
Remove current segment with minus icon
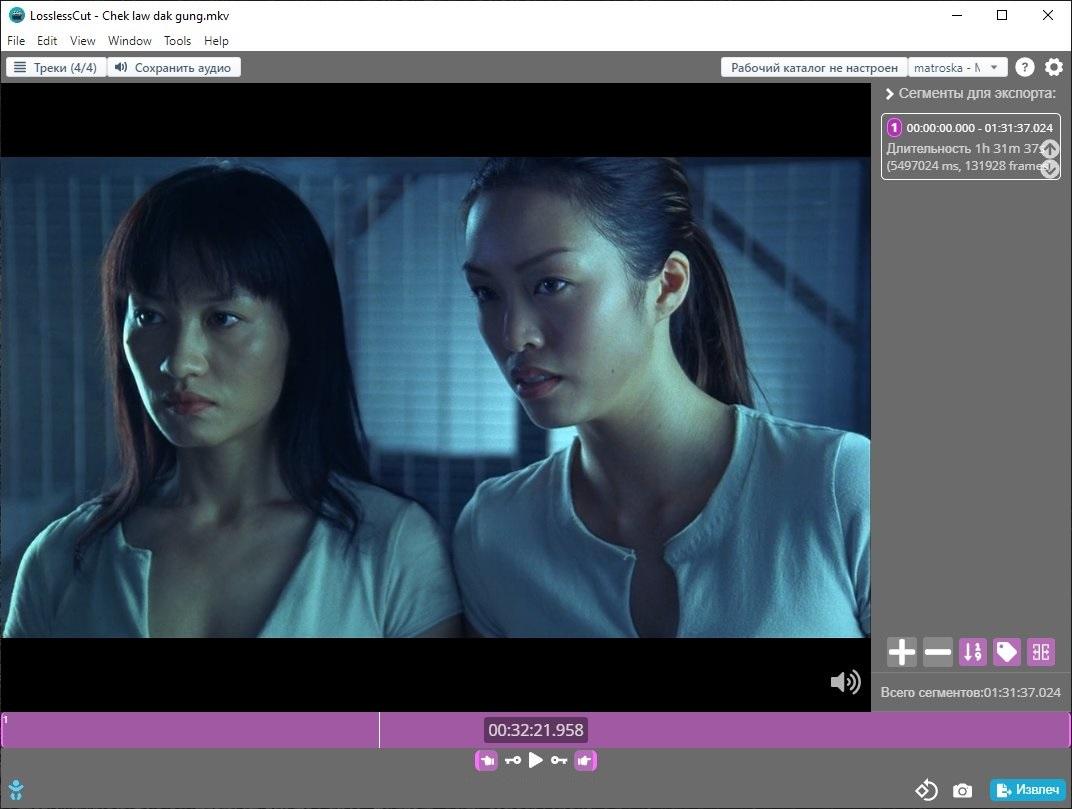coord(937,653)
